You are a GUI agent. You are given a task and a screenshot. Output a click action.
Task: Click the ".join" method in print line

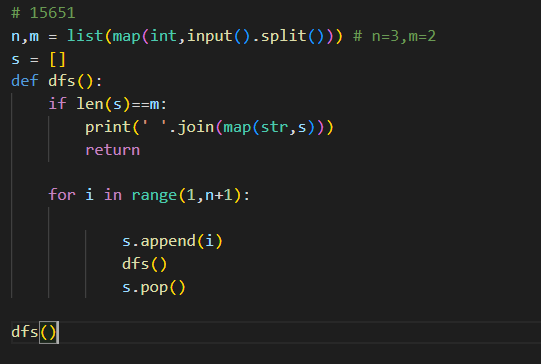click(x=192, y=127)
